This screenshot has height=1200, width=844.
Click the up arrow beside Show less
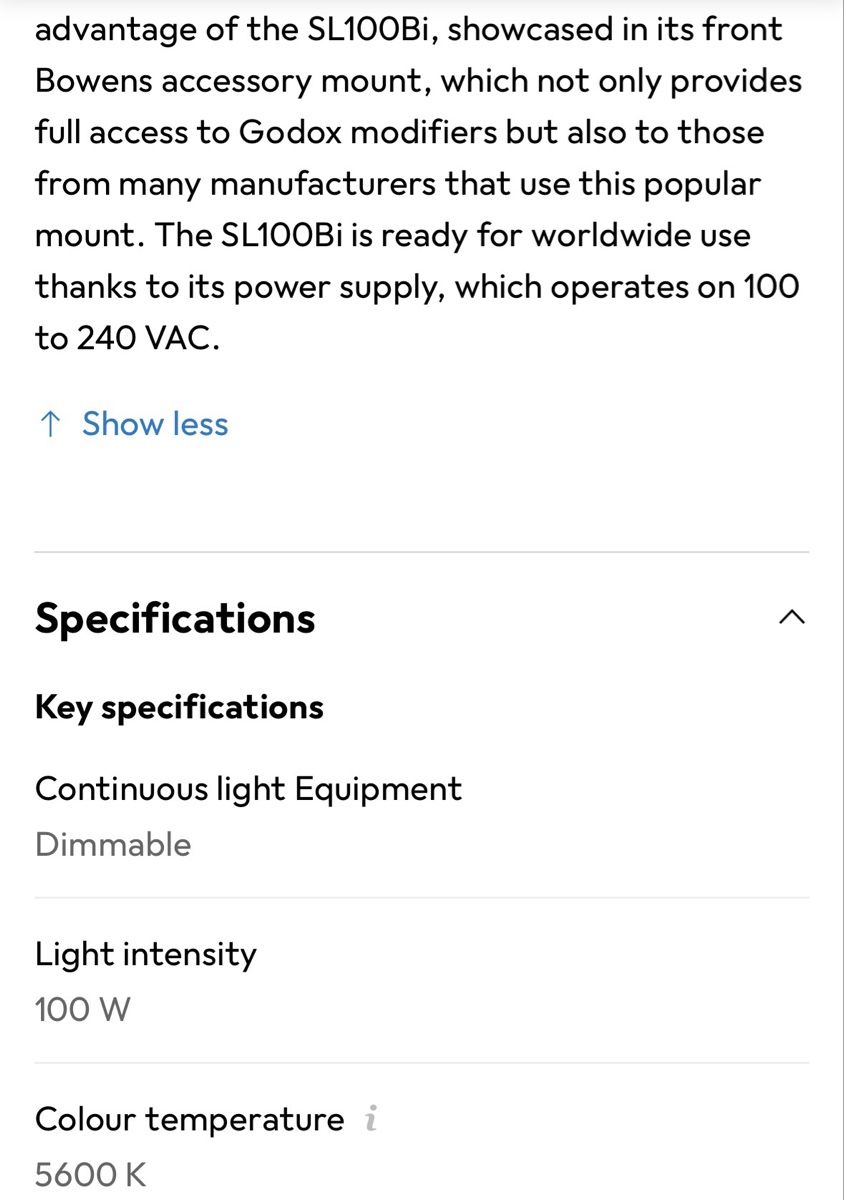tap(48, 425)
